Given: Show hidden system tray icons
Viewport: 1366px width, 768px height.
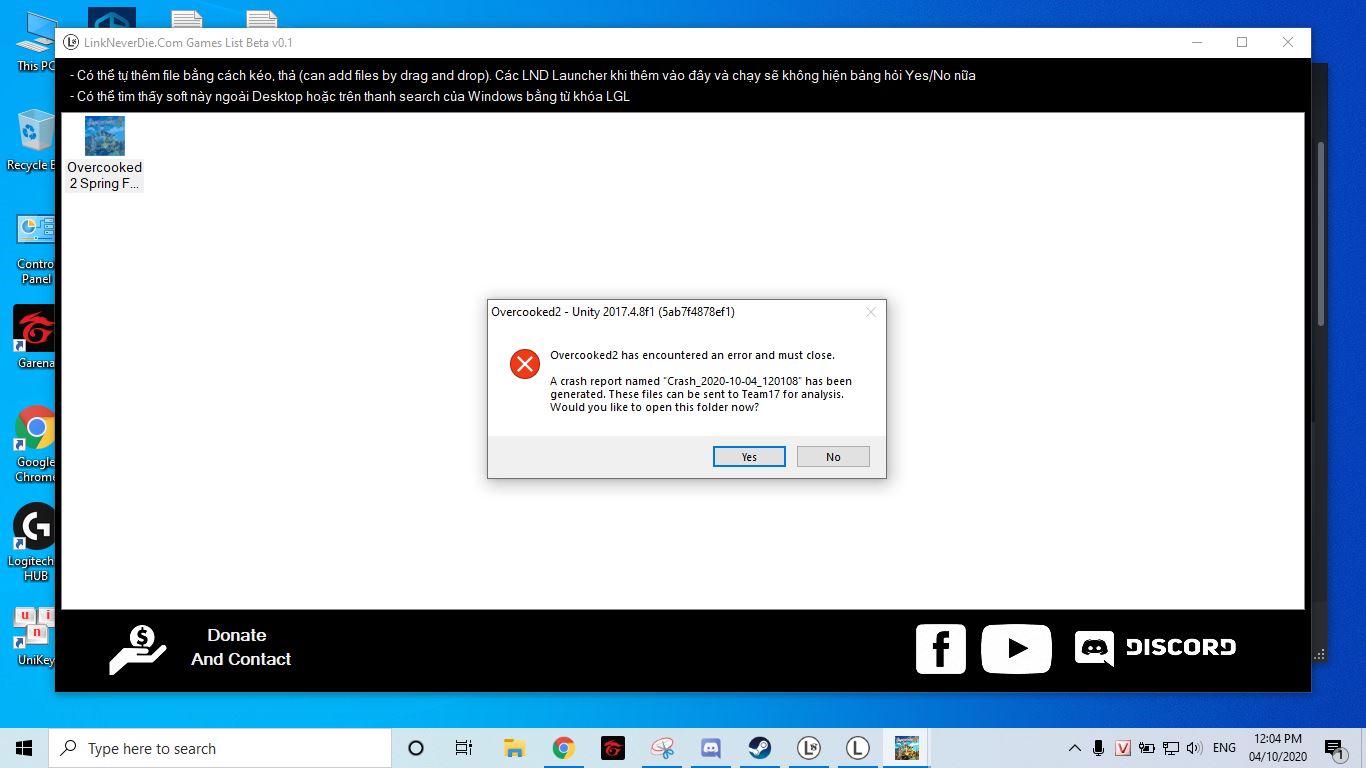Looking at the screenshot, I should pos(1075,748).
